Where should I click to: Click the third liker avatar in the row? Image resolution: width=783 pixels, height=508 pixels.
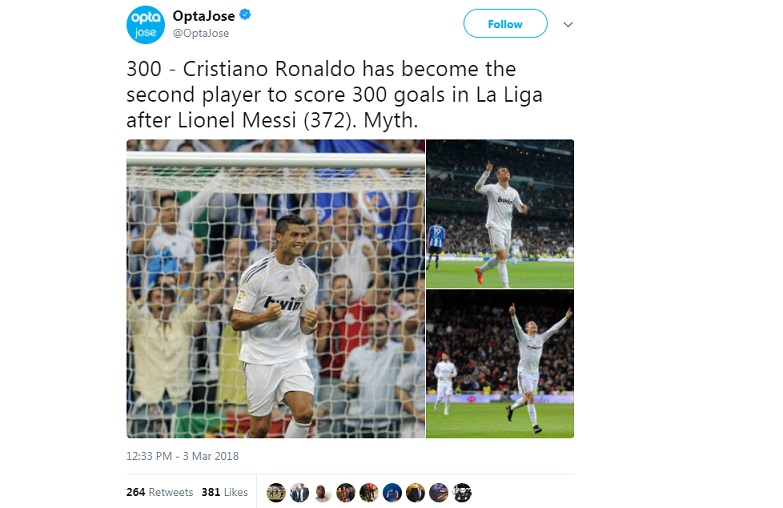323,493
